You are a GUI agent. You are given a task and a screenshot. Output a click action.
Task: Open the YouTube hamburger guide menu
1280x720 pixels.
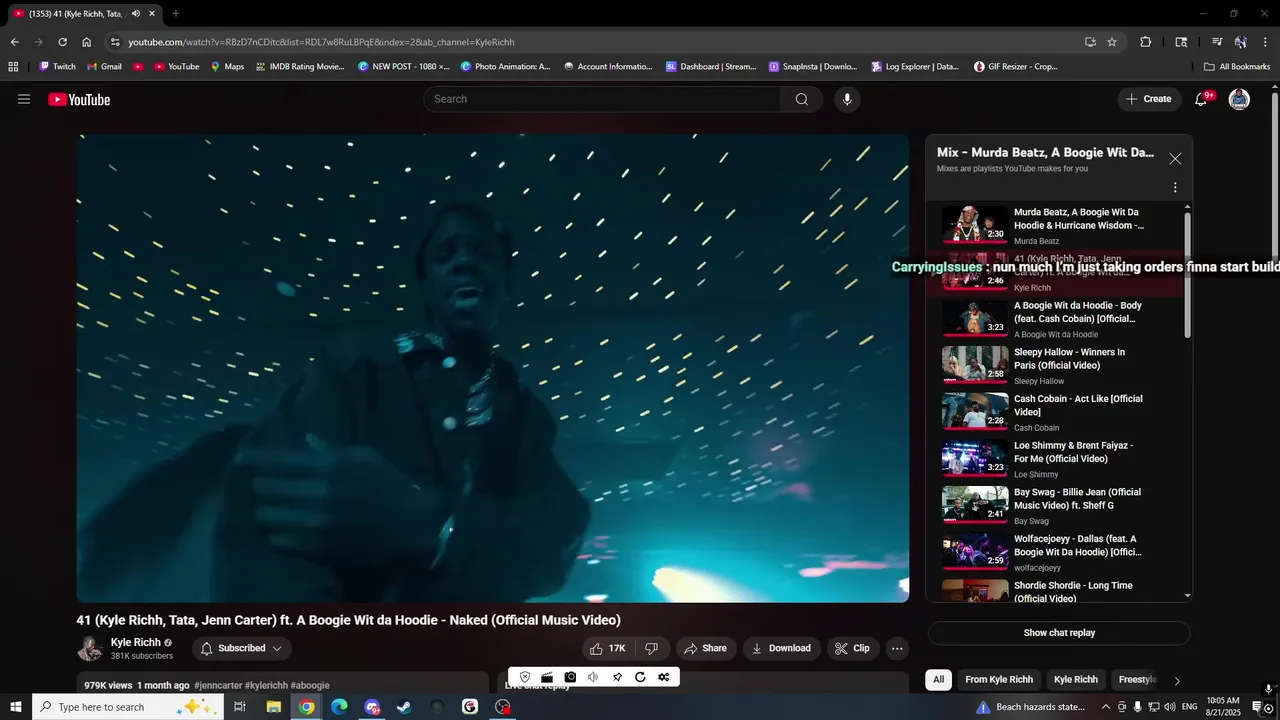[24, 99]
